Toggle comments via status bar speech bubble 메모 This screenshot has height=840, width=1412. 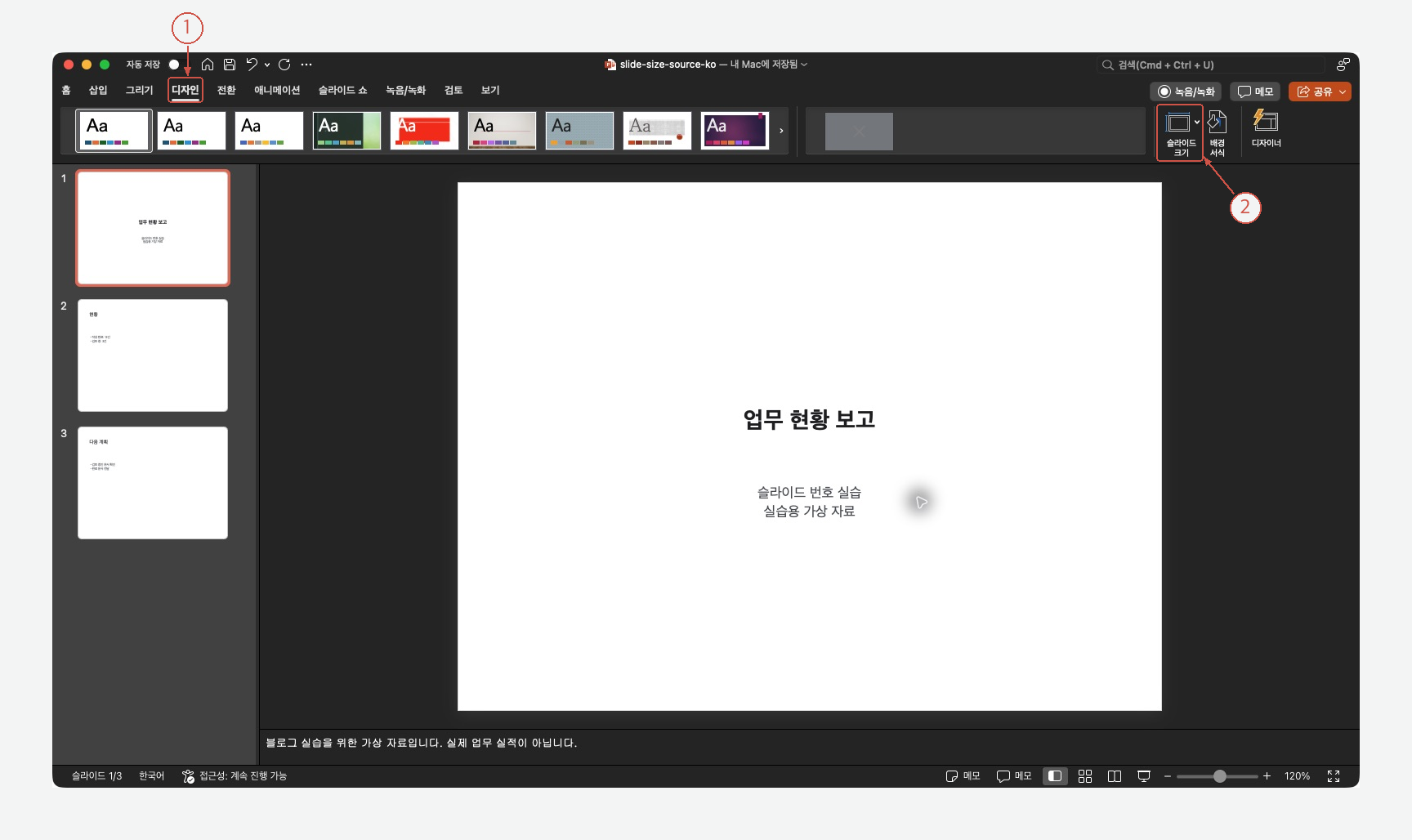pos(1014,776)
